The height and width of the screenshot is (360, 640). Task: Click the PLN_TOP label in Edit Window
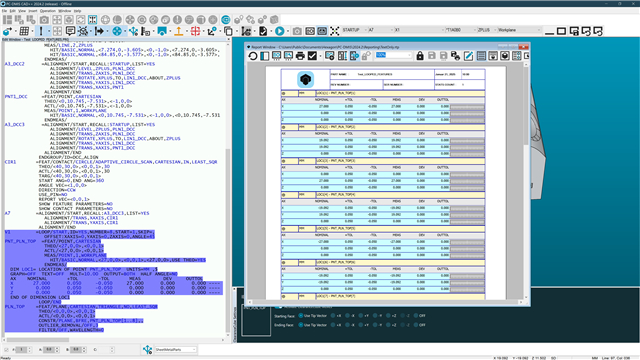coord(15,307)
